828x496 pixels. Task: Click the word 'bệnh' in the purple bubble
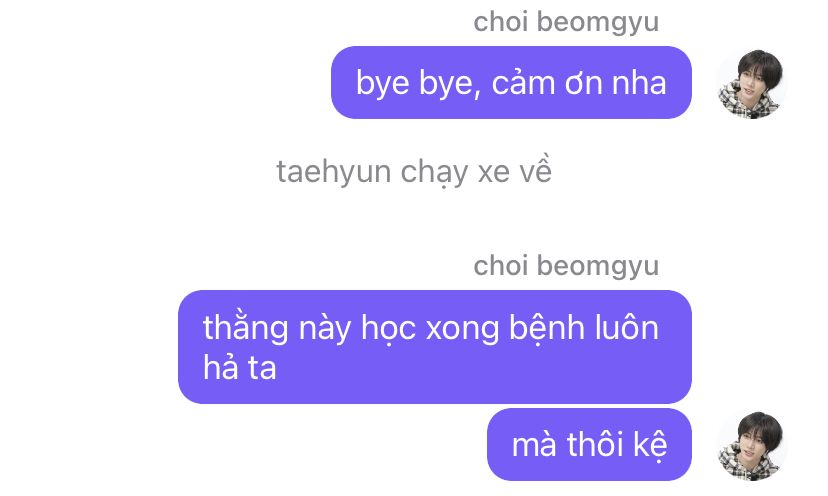[x=546, y=327]
